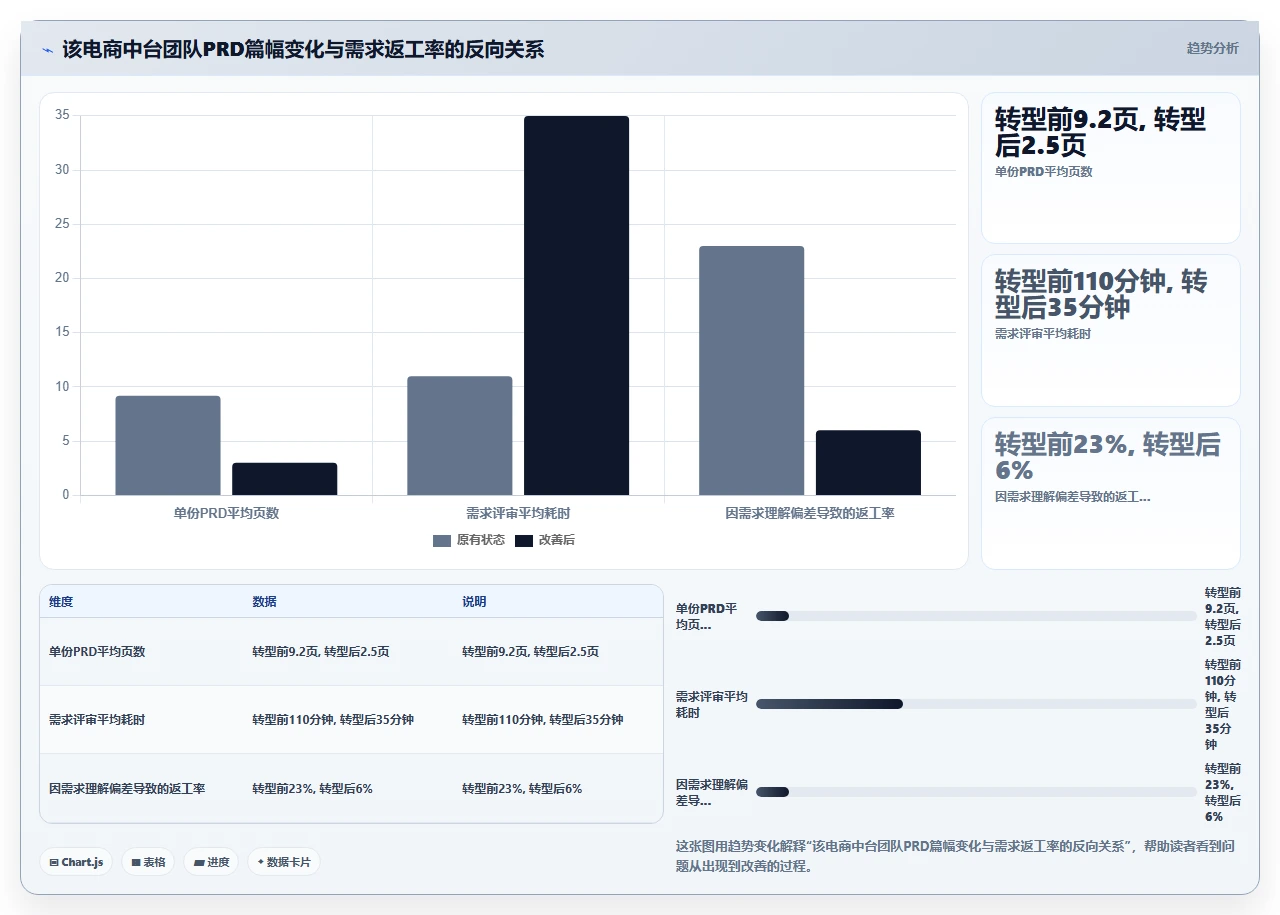The width and height of the screenshot is (1280, 915).
Task: Click the 数据 table column header
Action: pyautogui.click(x=264, y=602)
